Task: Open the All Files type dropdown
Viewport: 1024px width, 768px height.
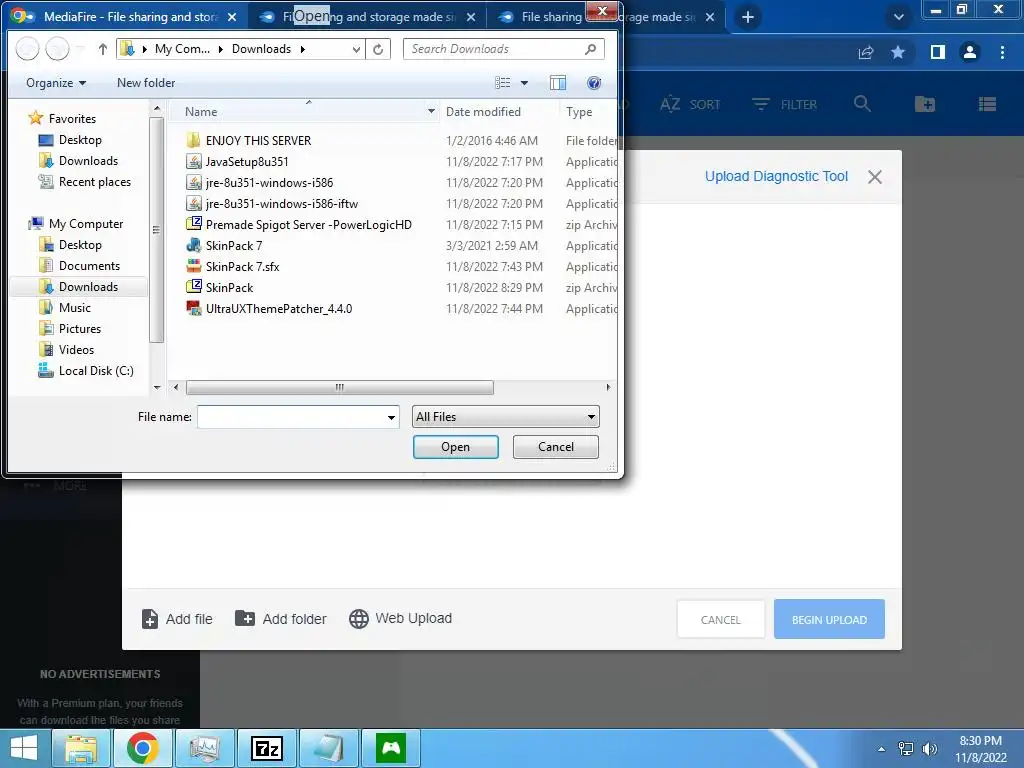Action: coord(505,417)
